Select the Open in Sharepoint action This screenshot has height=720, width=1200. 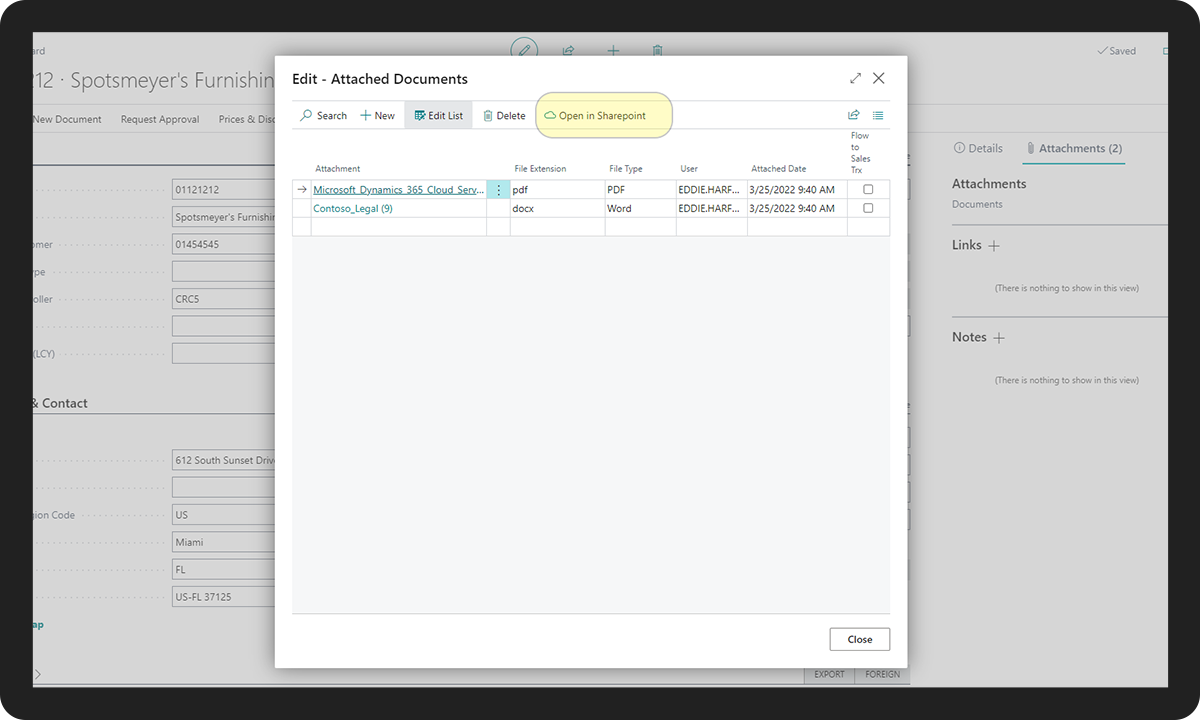tap(603, 115)
